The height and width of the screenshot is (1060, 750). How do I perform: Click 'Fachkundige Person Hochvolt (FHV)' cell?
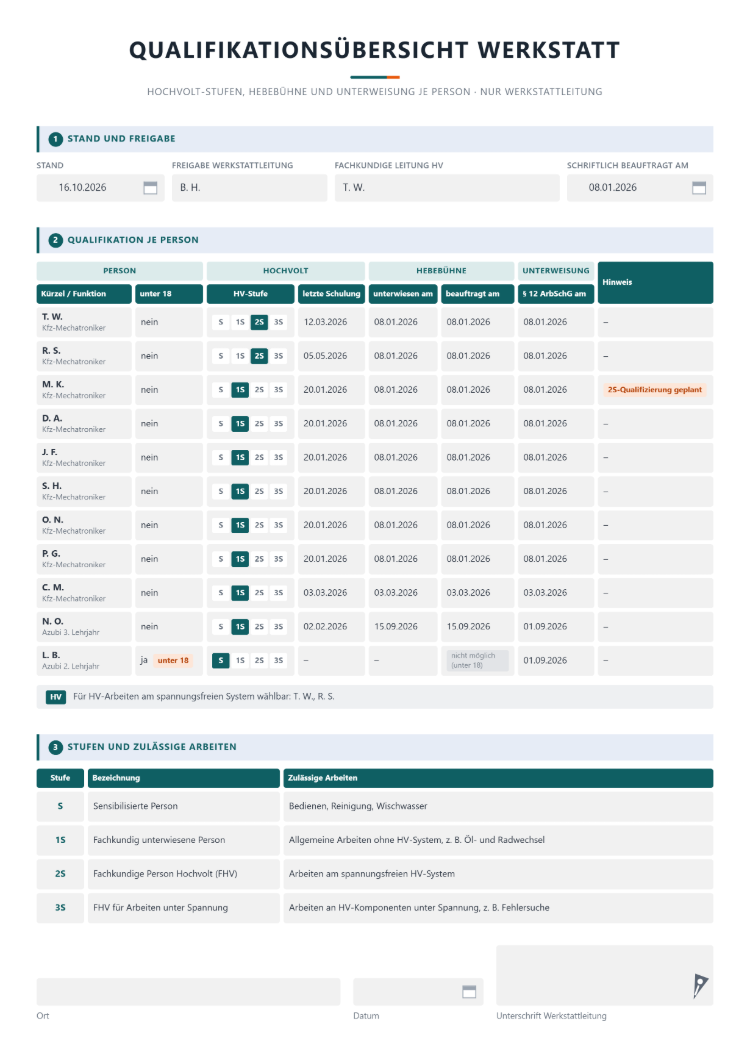(184, 874)
